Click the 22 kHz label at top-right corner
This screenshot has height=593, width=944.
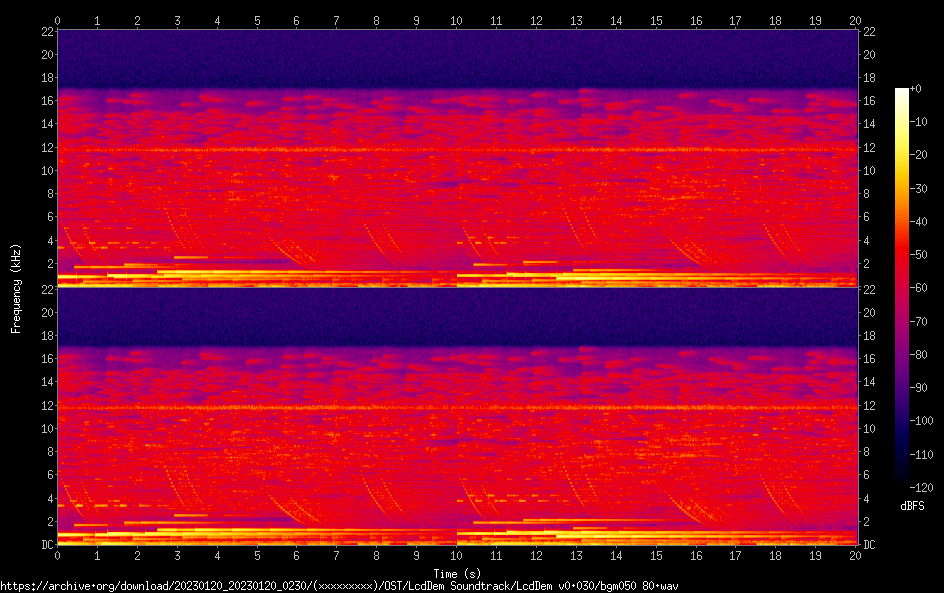click(869, 32)
